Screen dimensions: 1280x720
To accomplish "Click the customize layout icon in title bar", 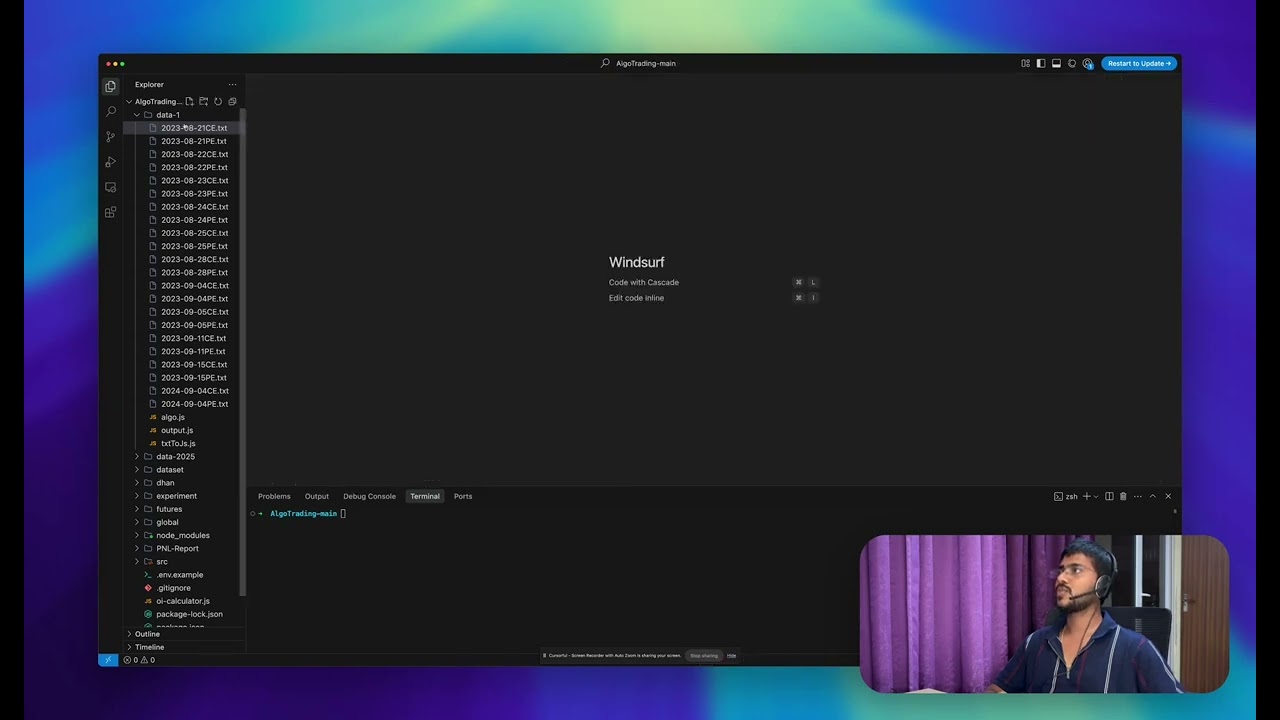I will tap(1025, 63).
